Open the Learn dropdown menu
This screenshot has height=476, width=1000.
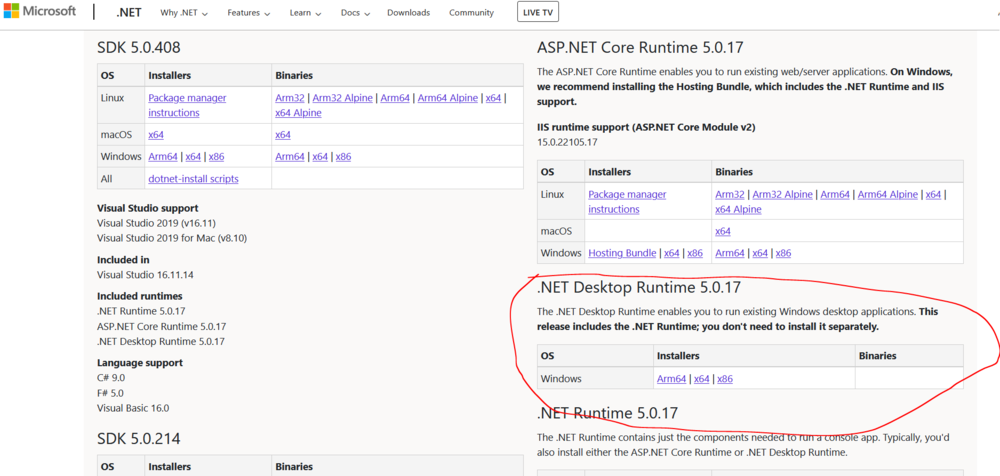(x=304, y=13)
